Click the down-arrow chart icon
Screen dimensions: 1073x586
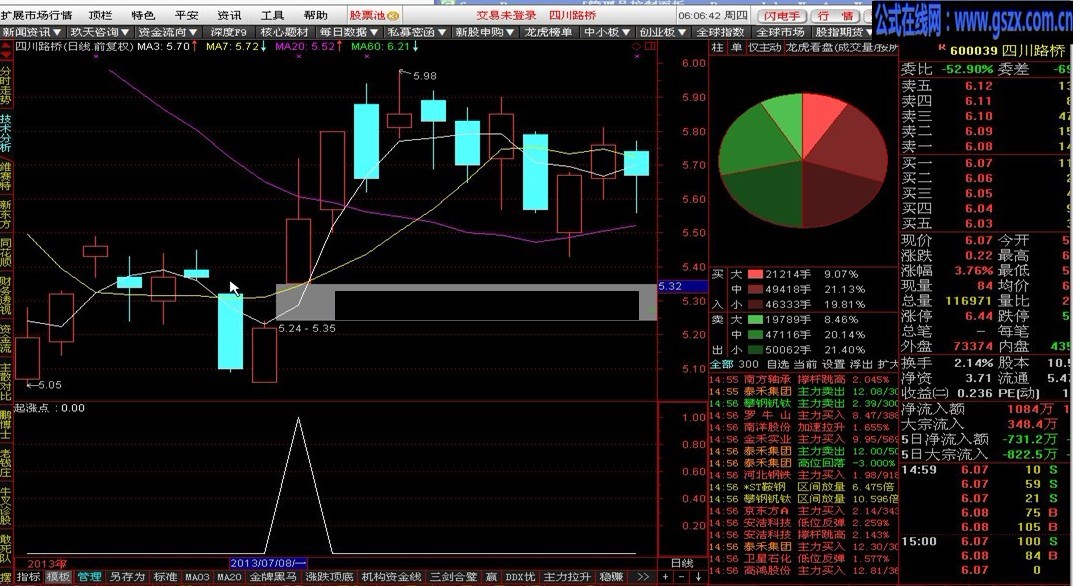coord(697,577)
